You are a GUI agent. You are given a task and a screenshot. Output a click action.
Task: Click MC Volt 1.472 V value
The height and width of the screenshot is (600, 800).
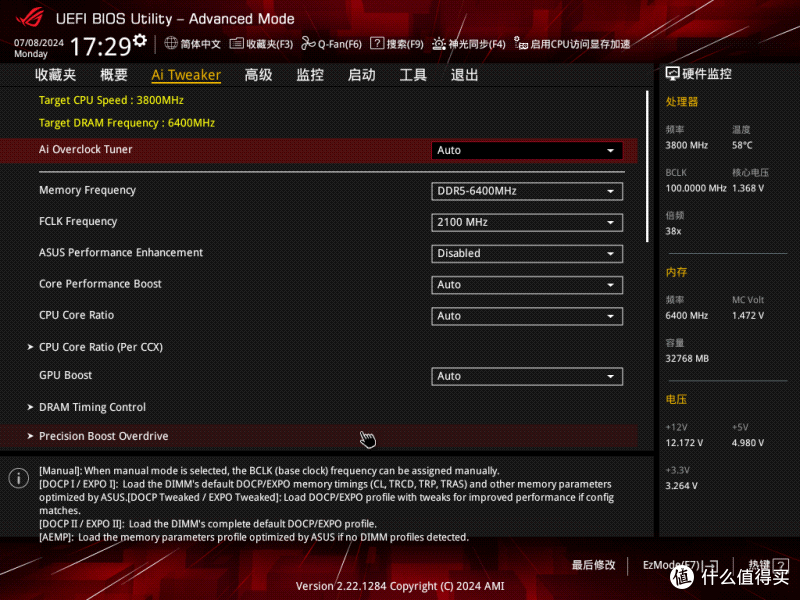(748, 316)
